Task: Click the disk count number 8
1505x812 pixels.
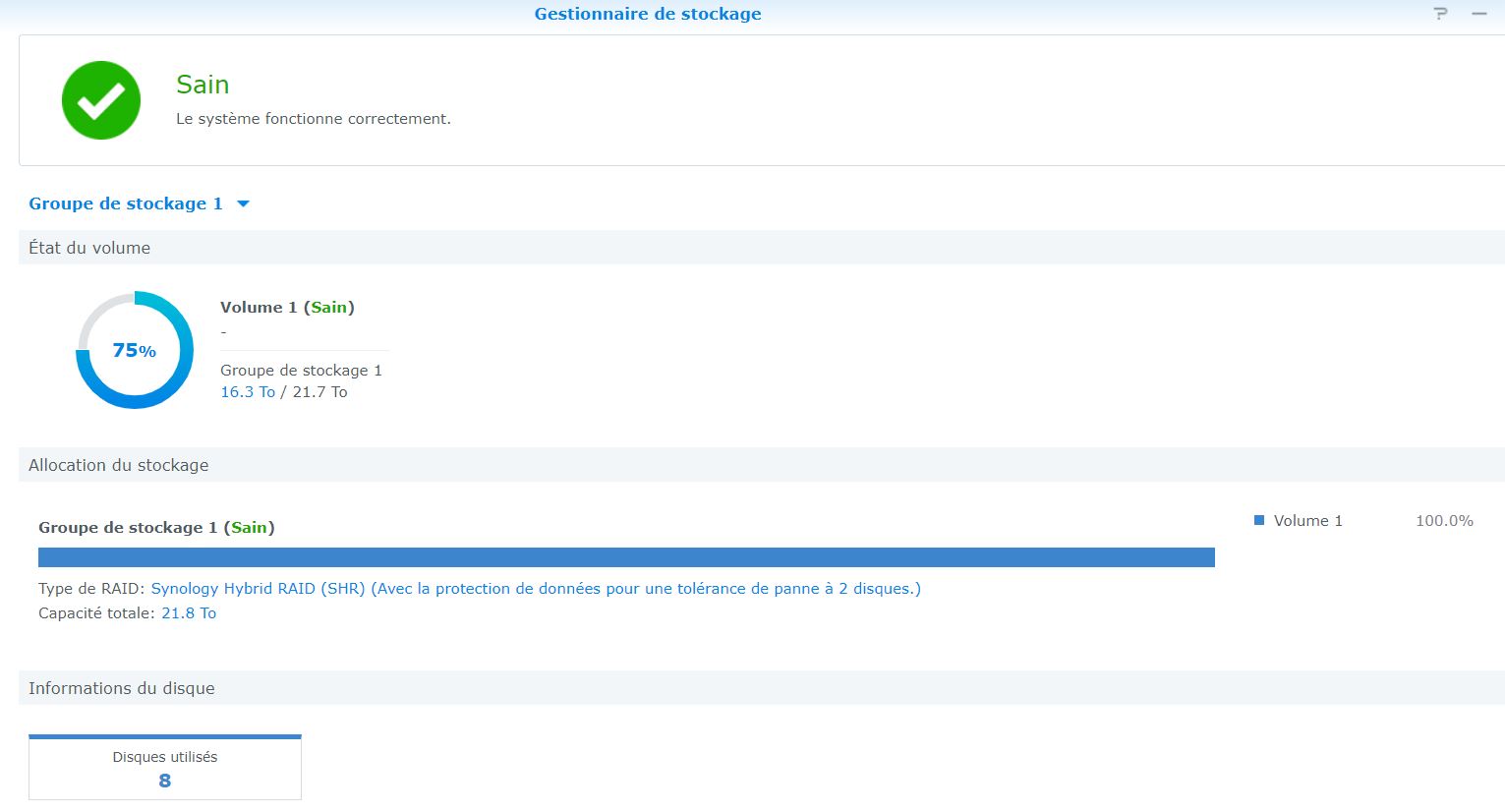Action: point(165,781)
